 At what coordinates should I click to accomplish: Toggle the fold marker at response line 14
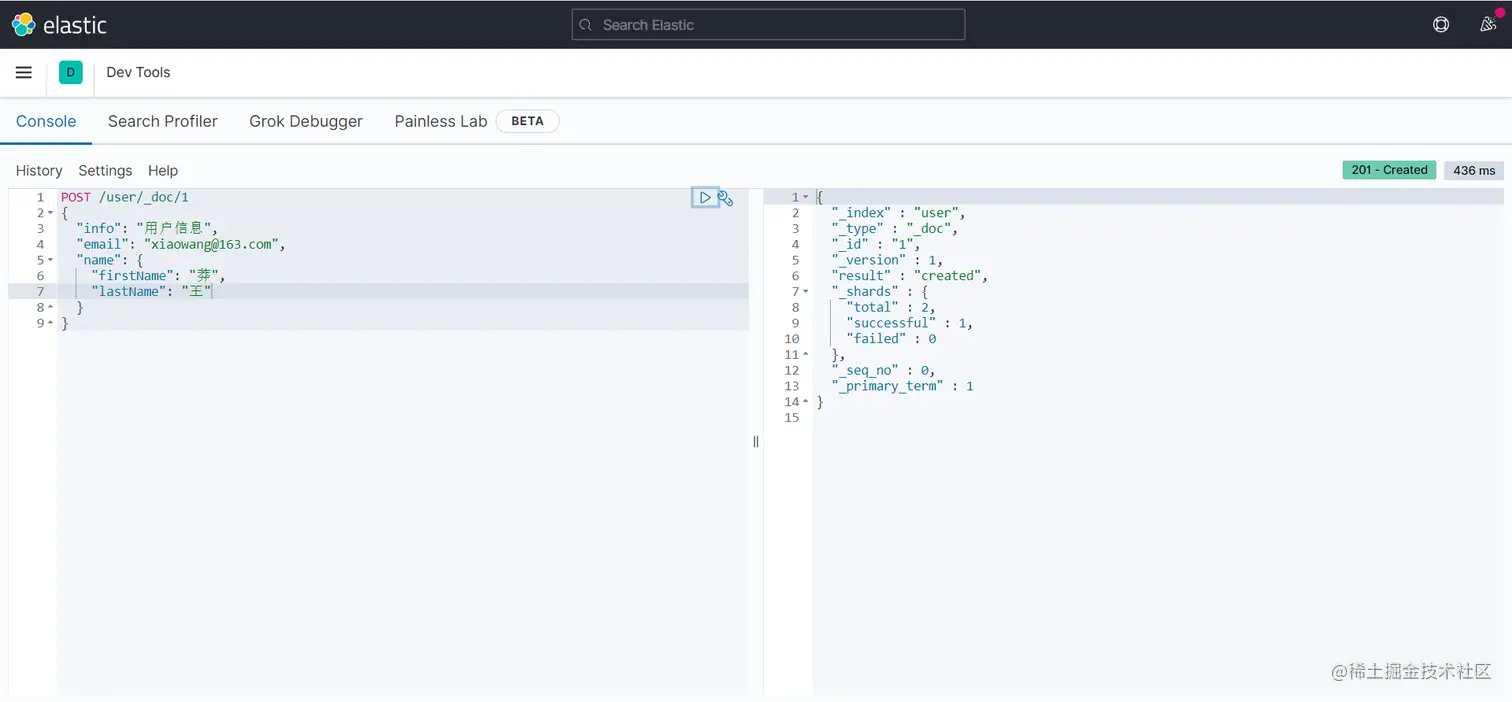[805, 402]
